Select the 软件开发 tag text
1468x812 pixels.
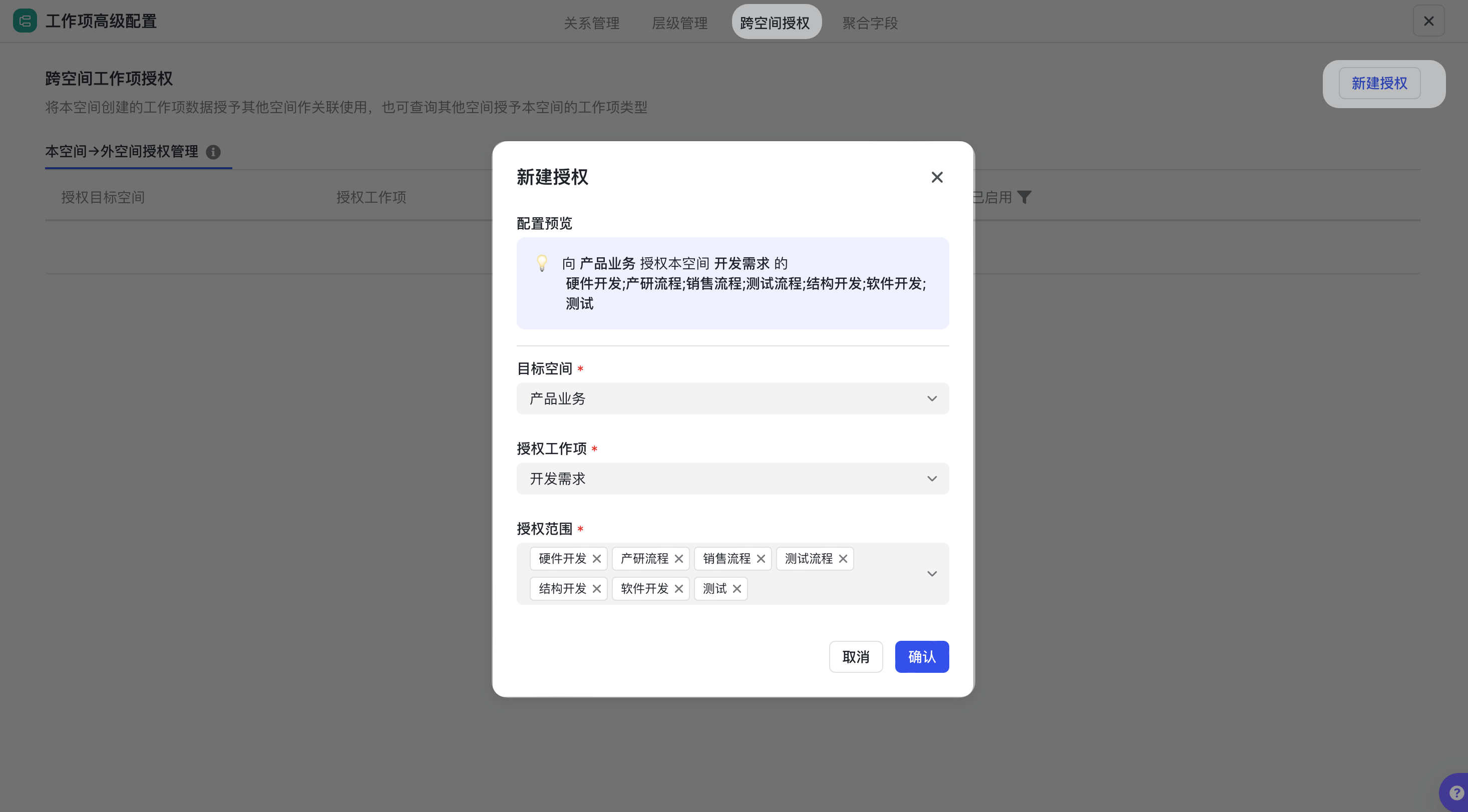pos(644,589)
